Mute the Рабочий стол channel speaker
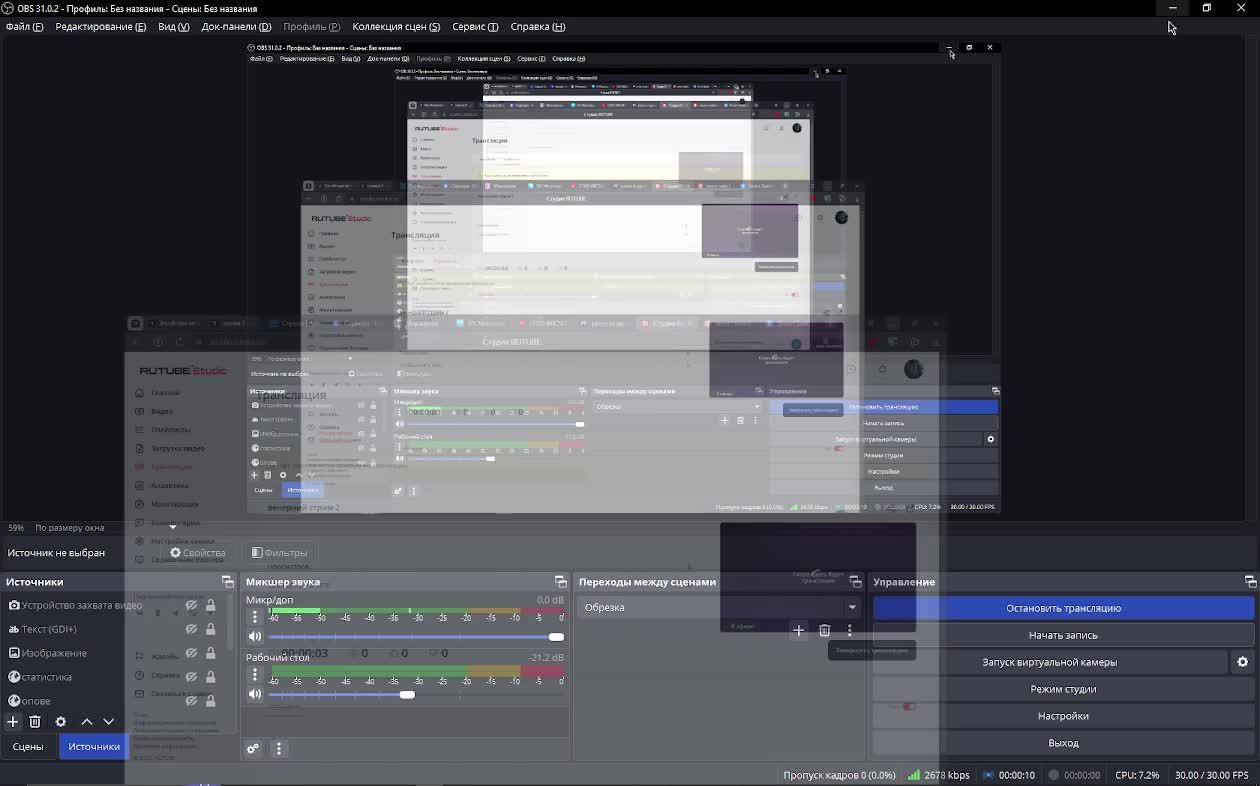The width and height of the screenshot is (1260, 786). 255,694
